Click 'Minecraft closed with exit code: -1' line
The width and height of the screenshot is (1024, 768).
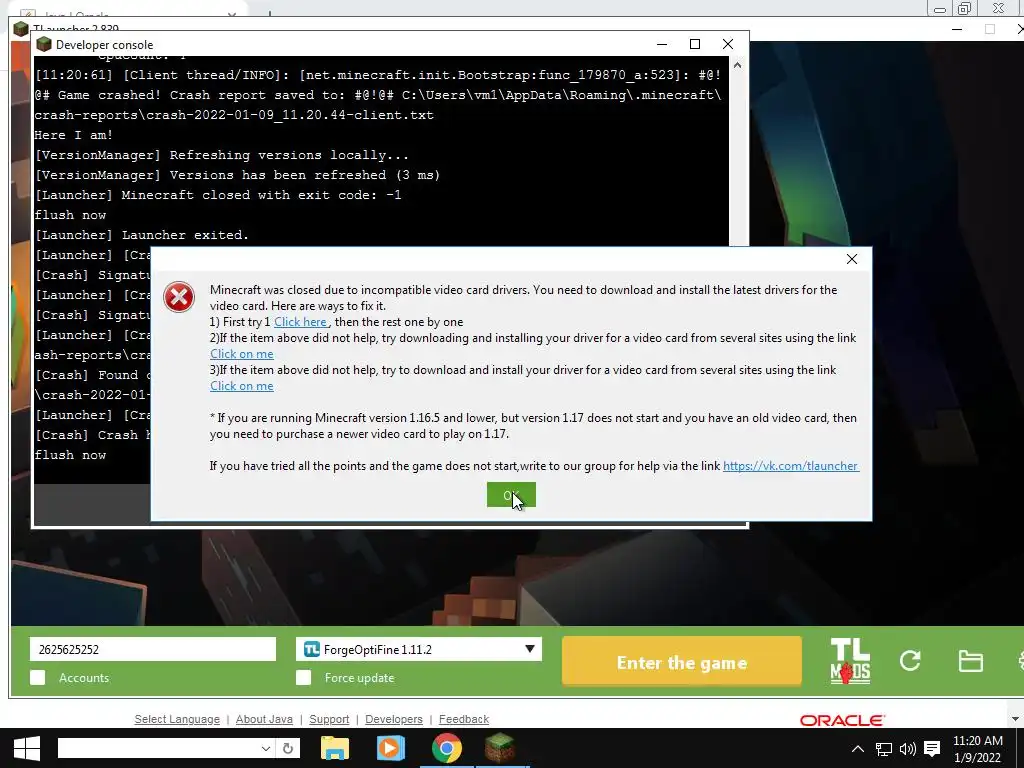(218, 195)
